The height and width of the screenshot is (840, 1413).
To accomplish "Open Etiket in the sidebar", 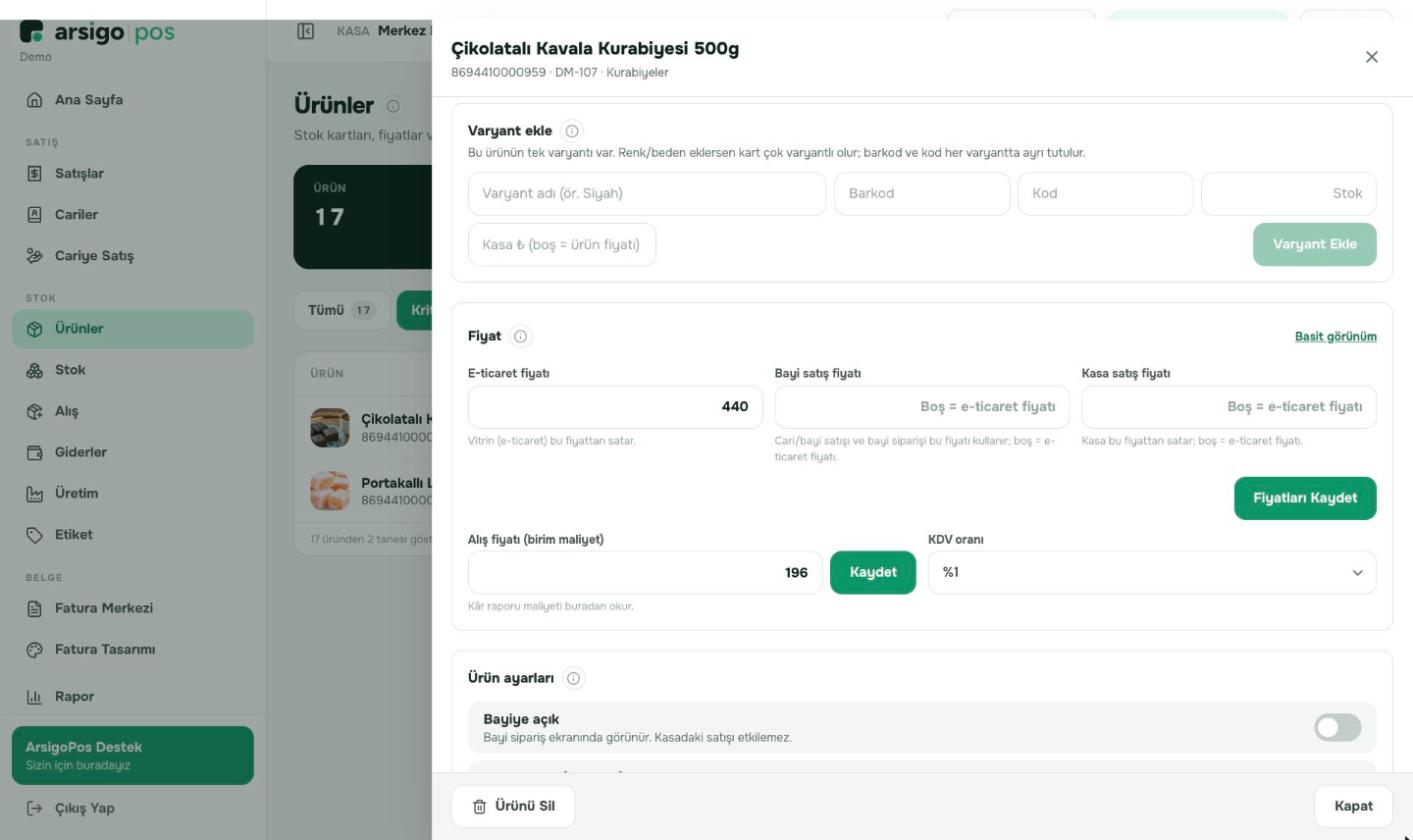I will pyautogui.click(x=133, y=534).
